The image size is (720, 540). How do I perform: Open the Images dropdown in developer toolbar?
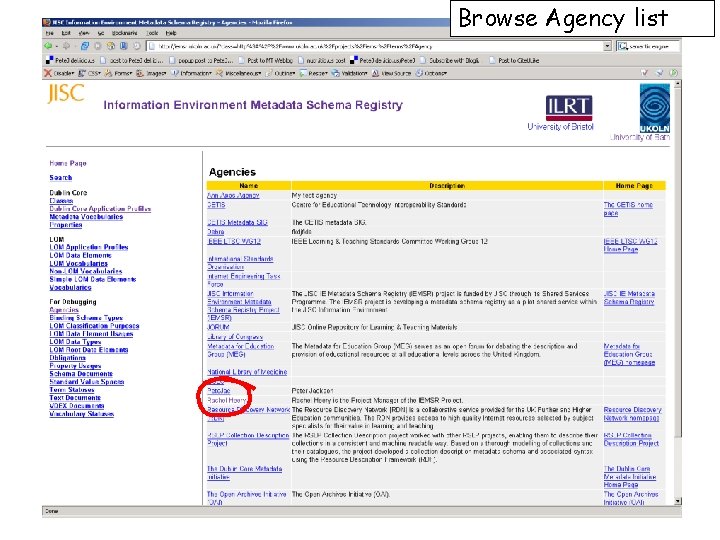pos(151,73)
